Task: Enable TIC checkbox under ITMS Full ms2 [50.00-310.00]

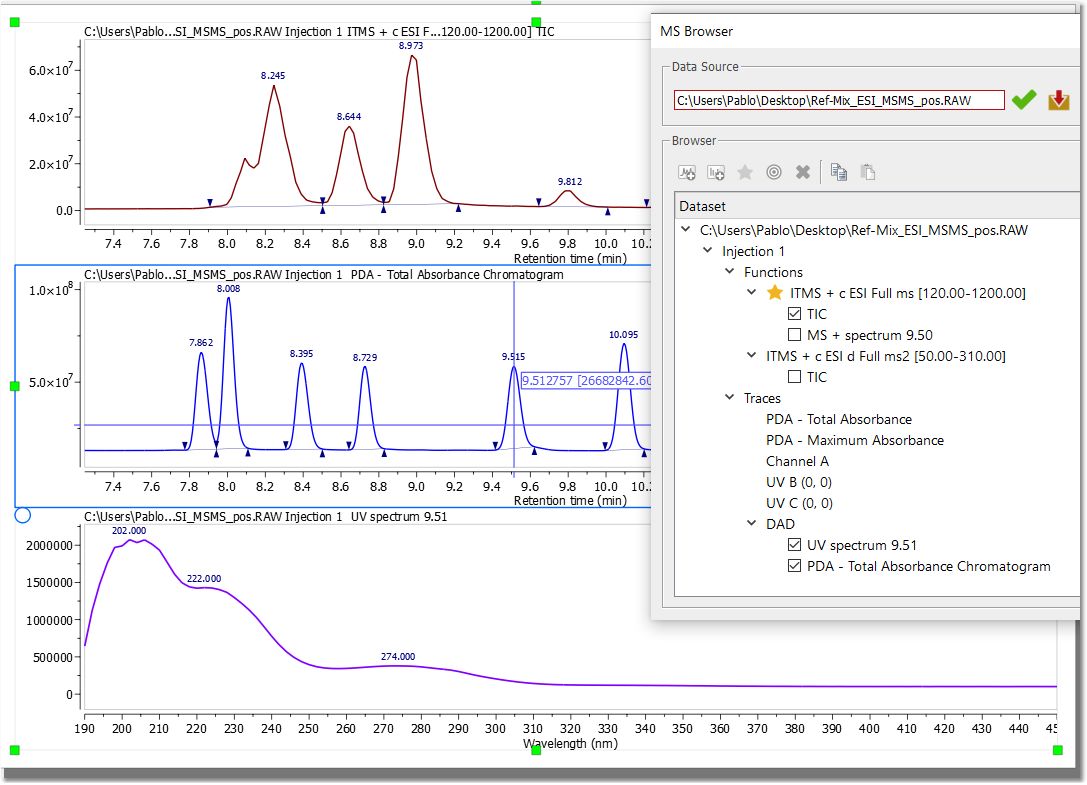Action: coord(794,377)
